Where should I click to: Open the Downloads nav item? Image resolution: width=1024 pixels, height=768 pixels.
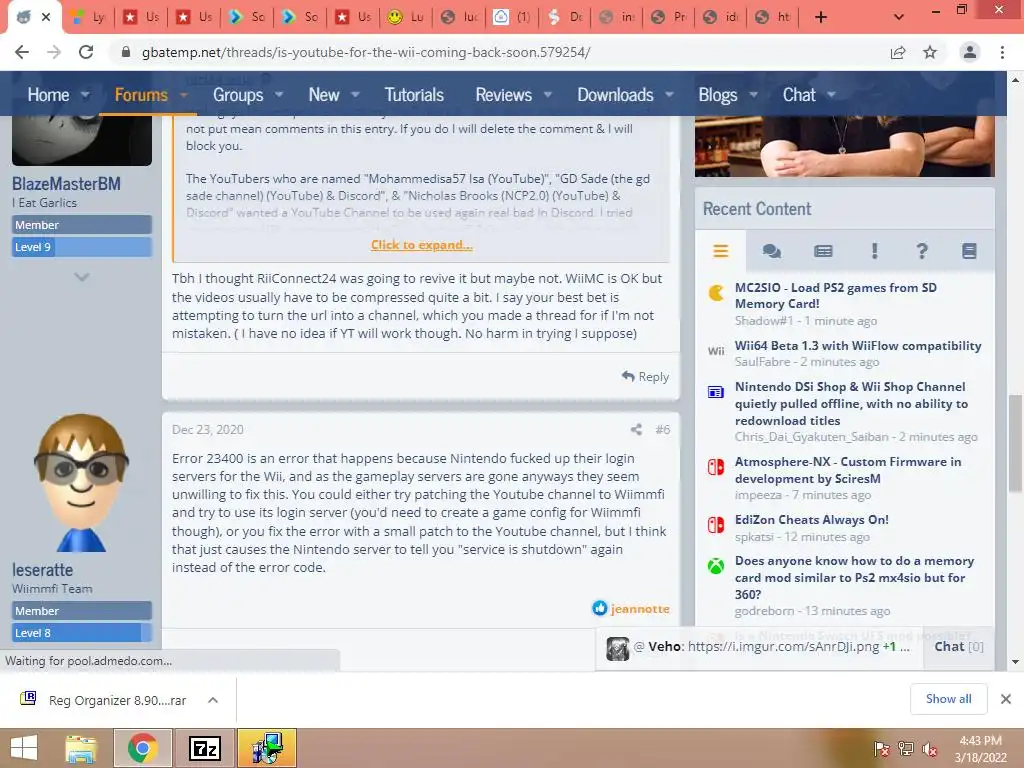(615, 95)
